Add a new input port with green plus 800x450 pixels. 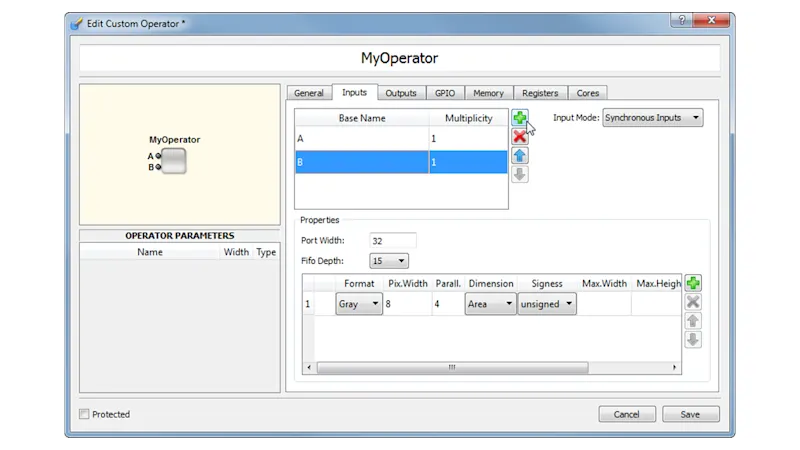(x=520, y=118)
